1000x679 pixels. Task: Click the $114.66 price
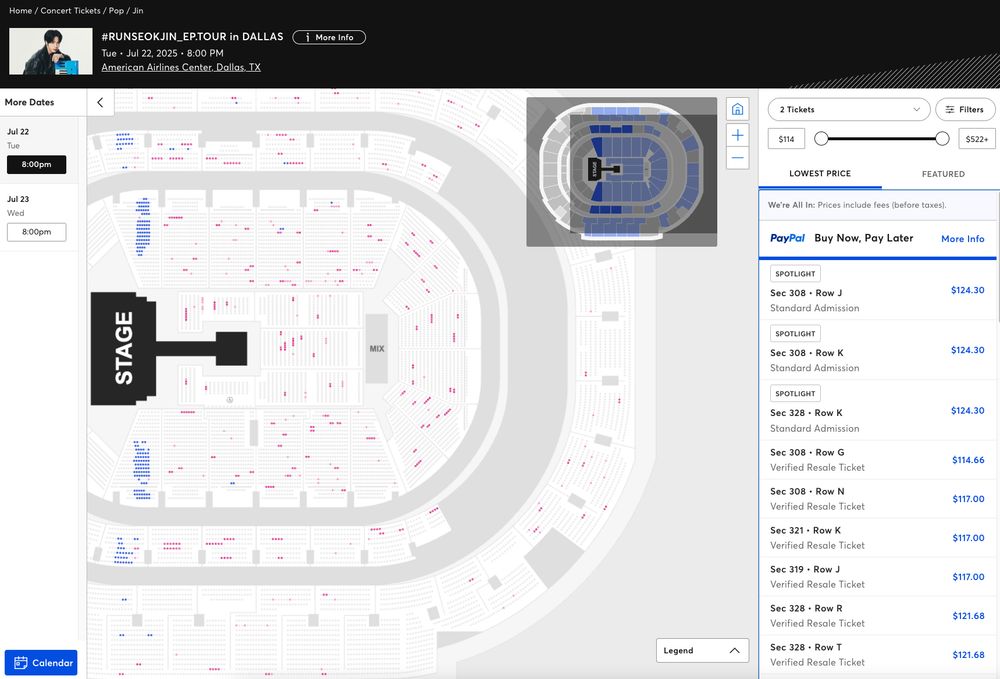click(x=968, y=460)
